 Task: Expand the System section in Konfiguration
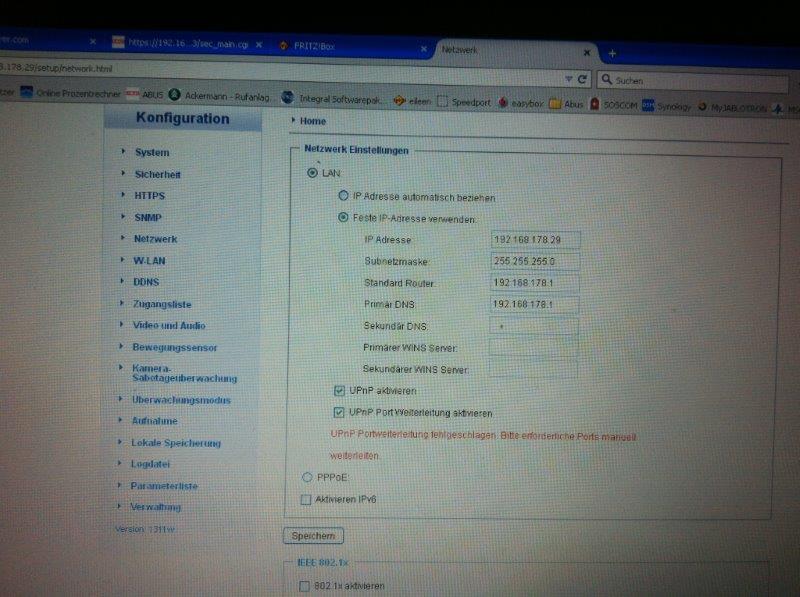click(x=152, y=152)
